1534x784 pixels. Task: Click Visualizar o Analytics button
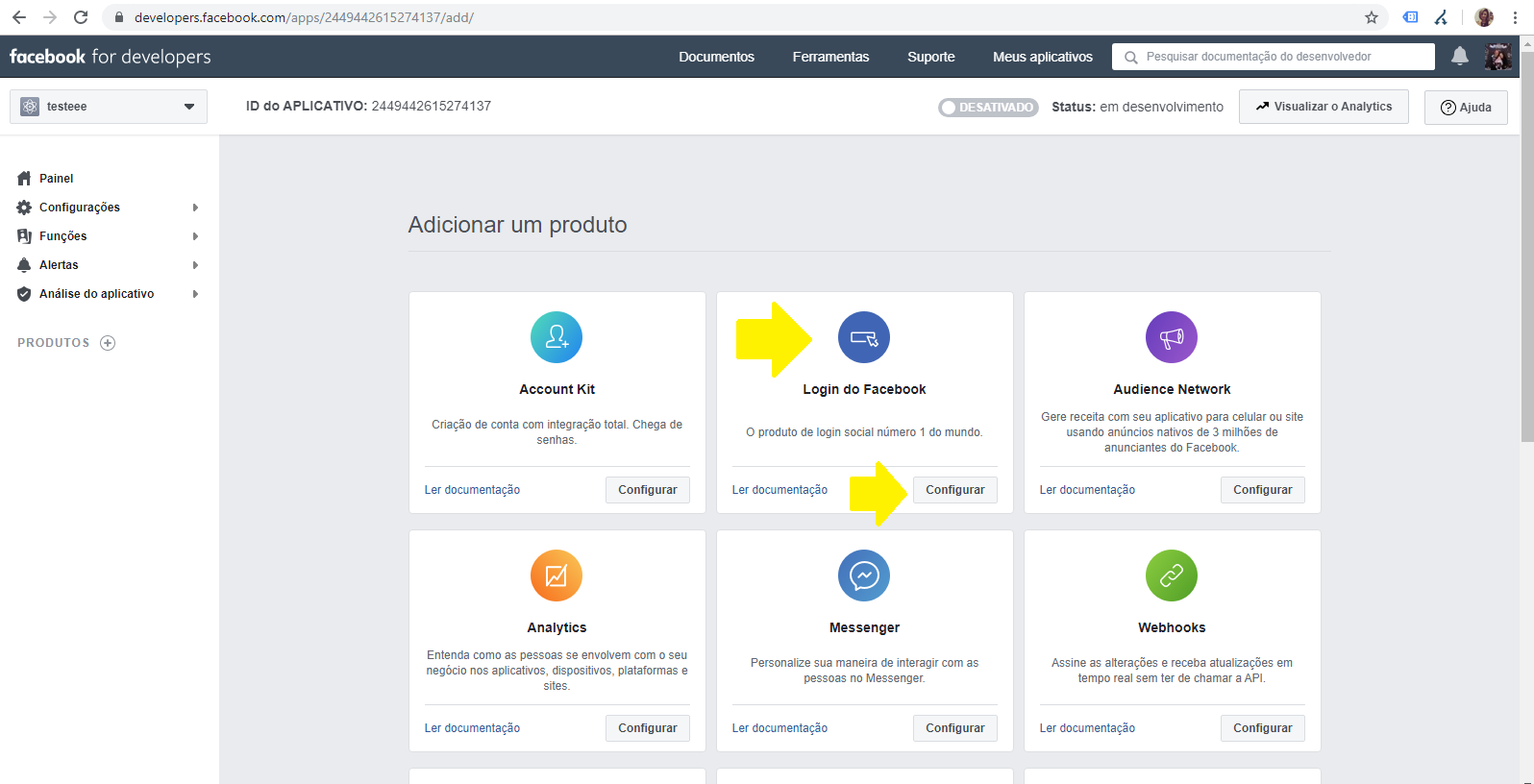pos(1324,107)
